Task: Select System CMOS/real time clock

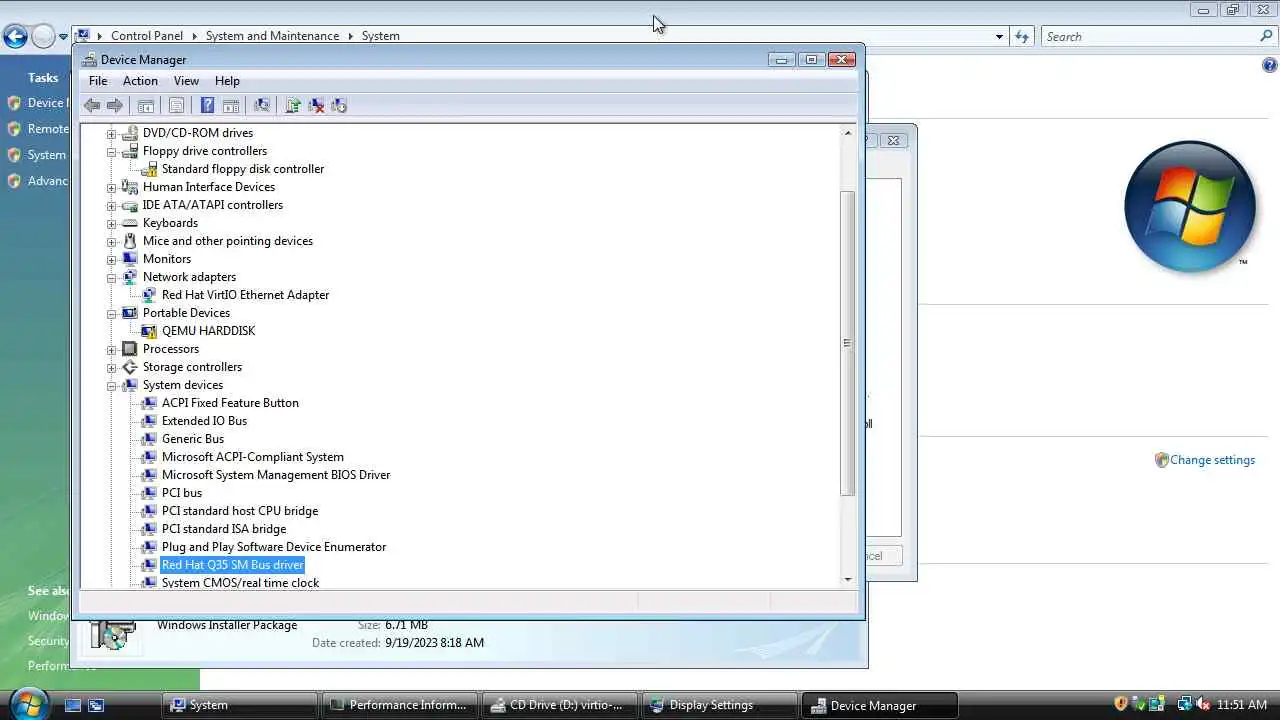Action: (x=240, y=582)
